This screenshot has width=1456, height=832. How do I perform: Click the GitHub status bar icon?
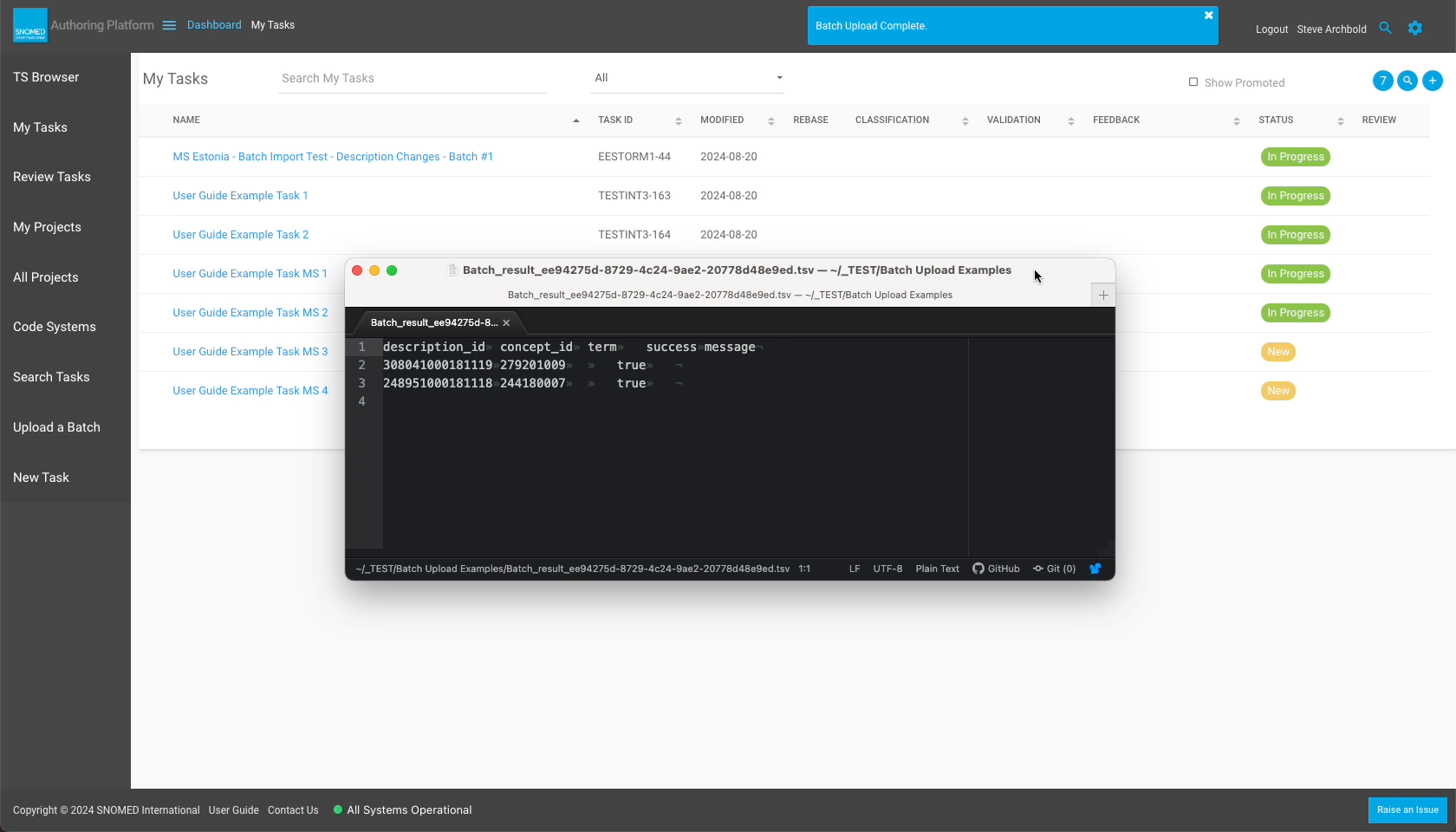click(996, 569)
